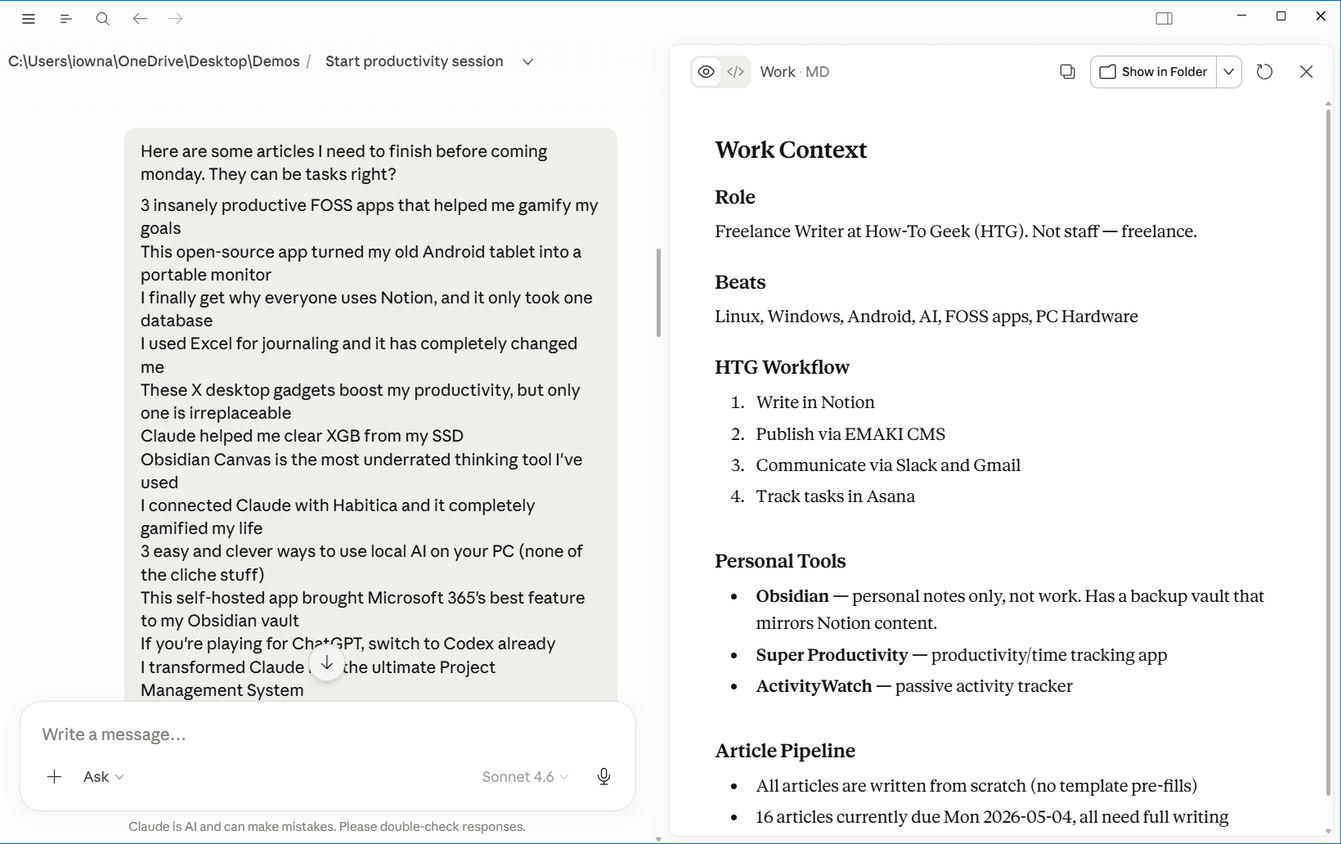Open the Sonnet 4.6 model selector
This screenshot has height=844, width=1341.
click(x=525, y=777)
